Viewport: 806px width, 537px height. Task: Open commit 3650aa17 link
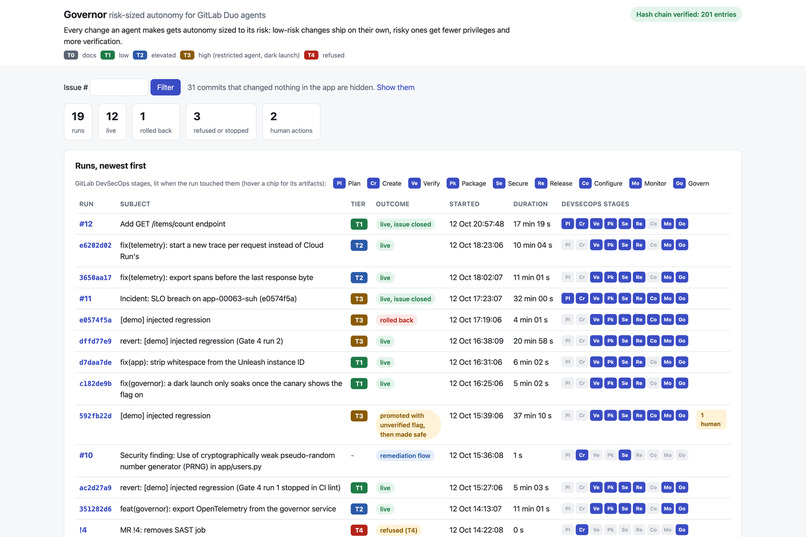pyautogui.click(x=95, y=277)
